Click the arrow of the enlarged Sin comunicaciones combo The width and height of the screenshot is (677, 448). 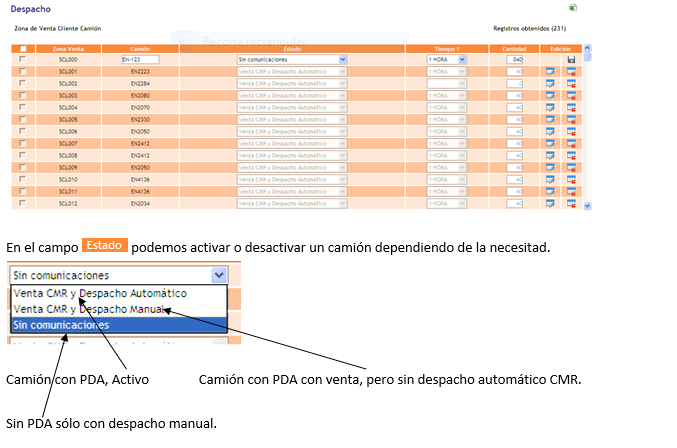click(219, 275)
